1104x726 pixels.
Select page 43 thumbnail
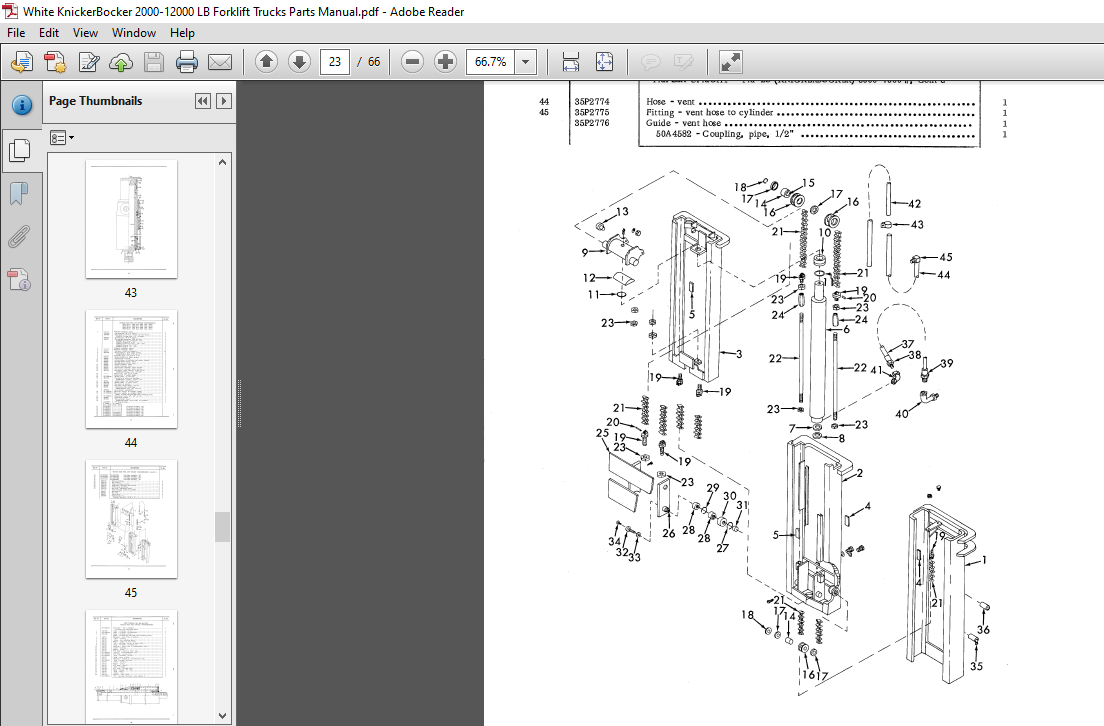pos(132,219)
